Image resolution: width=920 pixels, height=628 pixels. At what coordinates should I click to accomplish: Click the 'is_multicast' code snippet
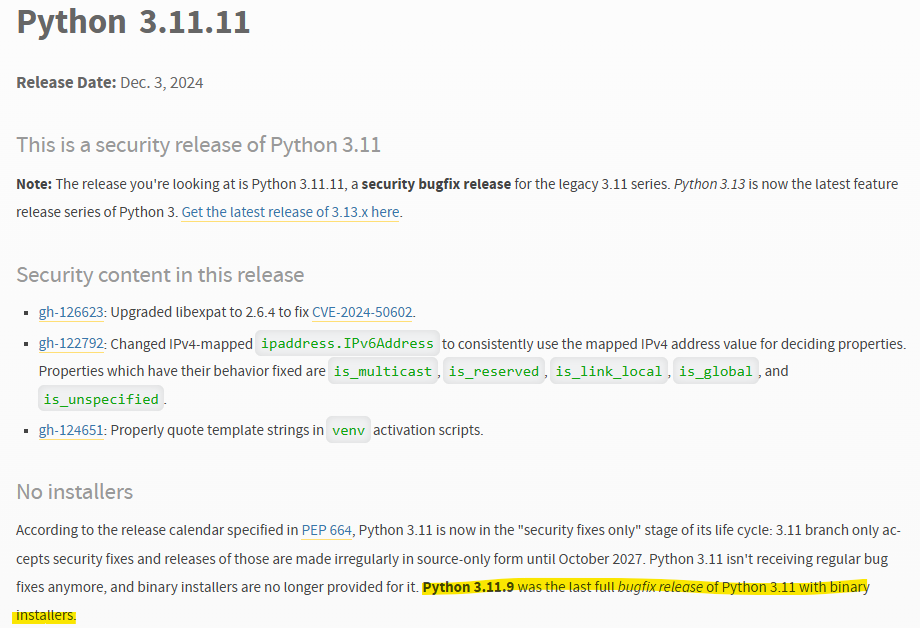pos(383,372)
